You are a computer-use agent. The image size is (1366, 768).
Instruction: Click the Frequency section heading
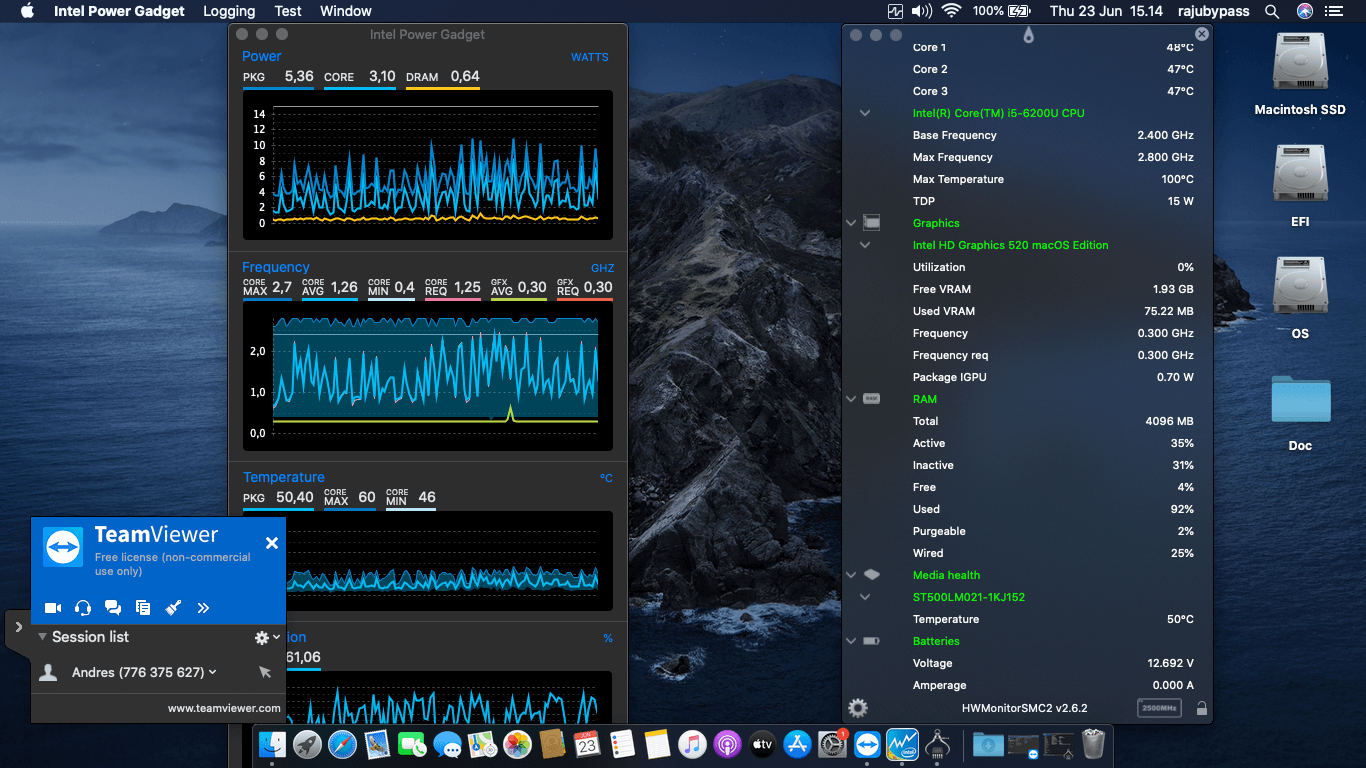tap(276, 267)
